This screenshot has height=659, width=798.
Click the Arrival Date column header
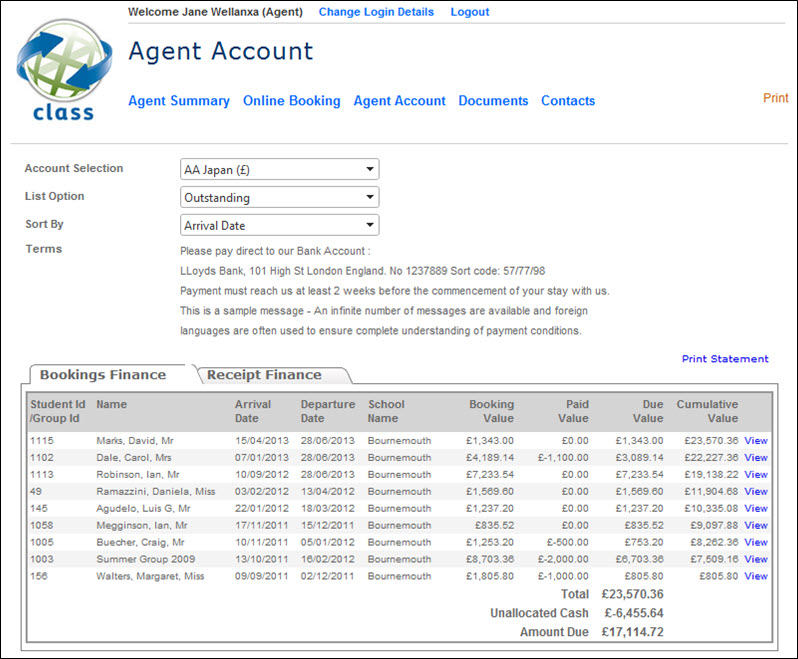253,411
